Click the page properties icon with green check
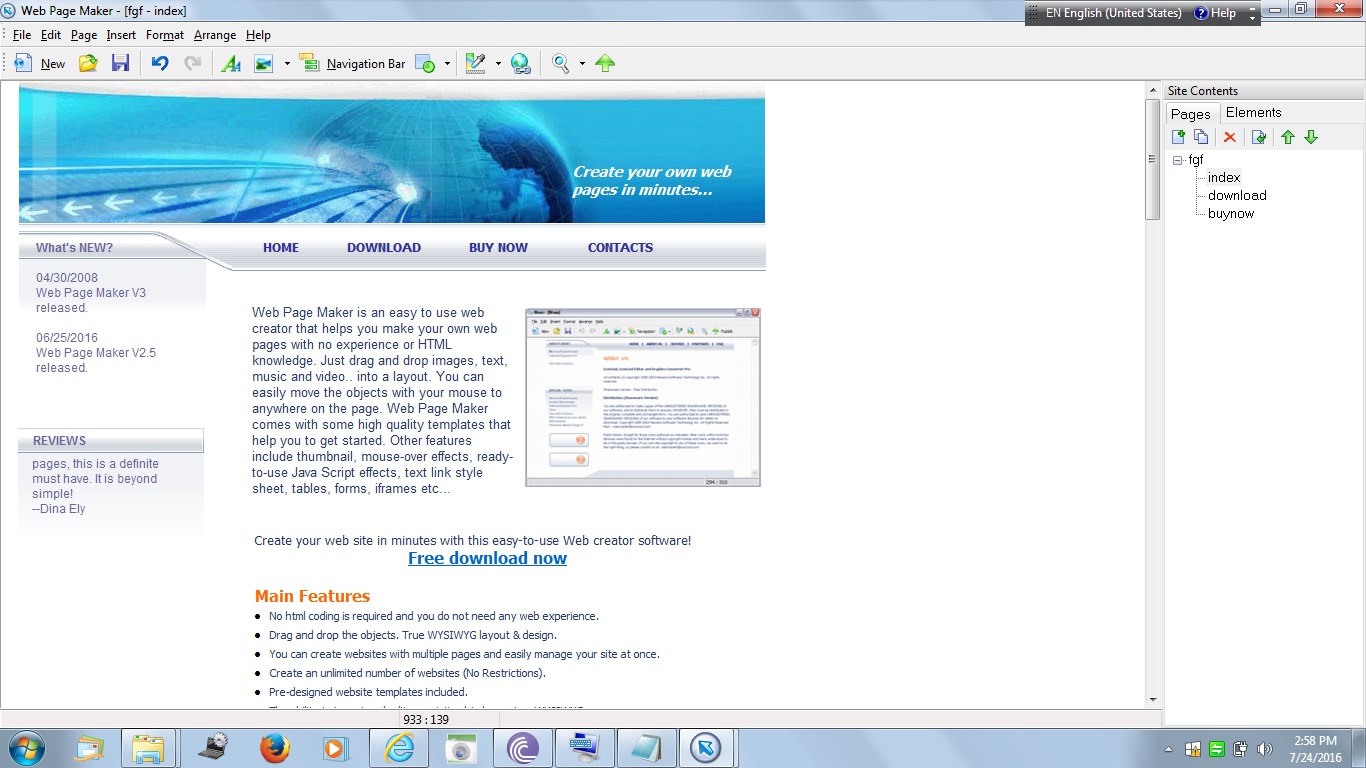1366x768 pixels. tap(1259, 137)
